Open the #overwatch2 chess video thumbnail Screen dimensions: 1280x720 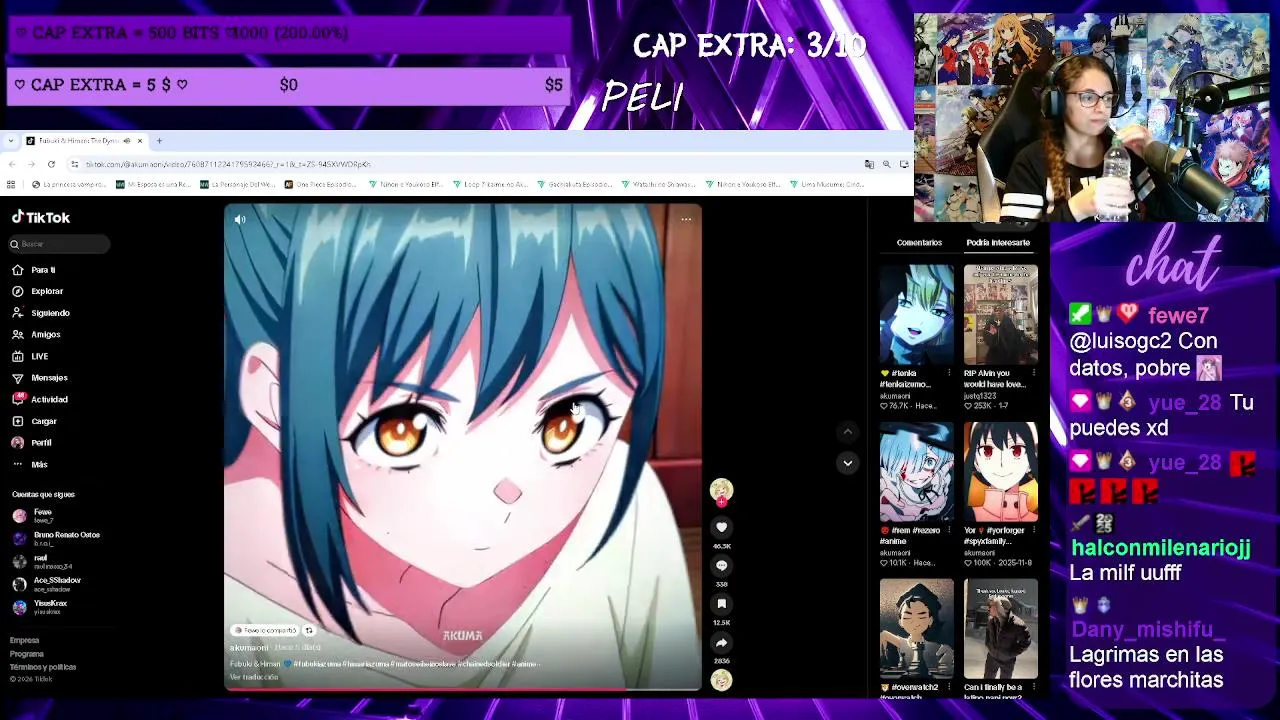(x=916, y=629)
